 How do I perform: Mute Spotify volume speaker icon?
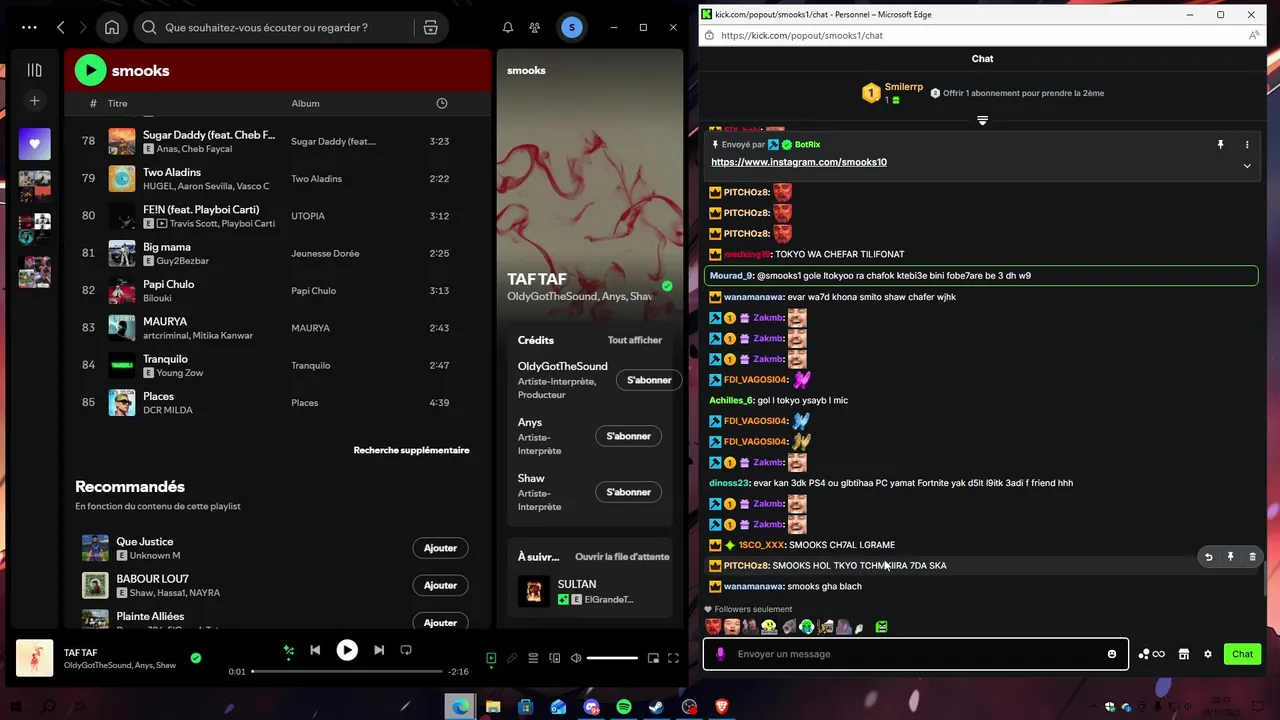pyautogui.click(x=576, y=658)
